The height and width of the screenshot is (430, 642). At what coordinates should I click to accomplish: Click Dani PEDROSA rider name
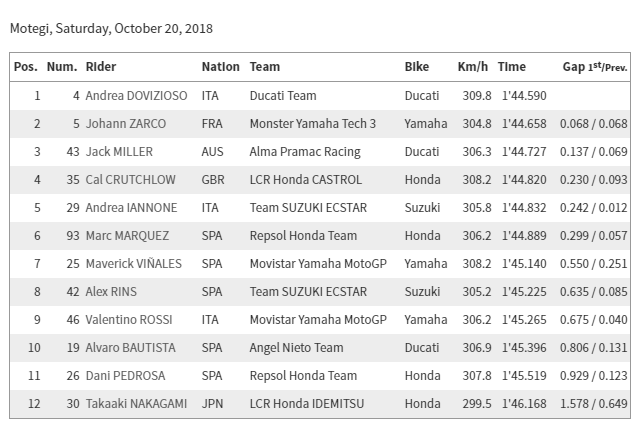(x=125, y=376)
